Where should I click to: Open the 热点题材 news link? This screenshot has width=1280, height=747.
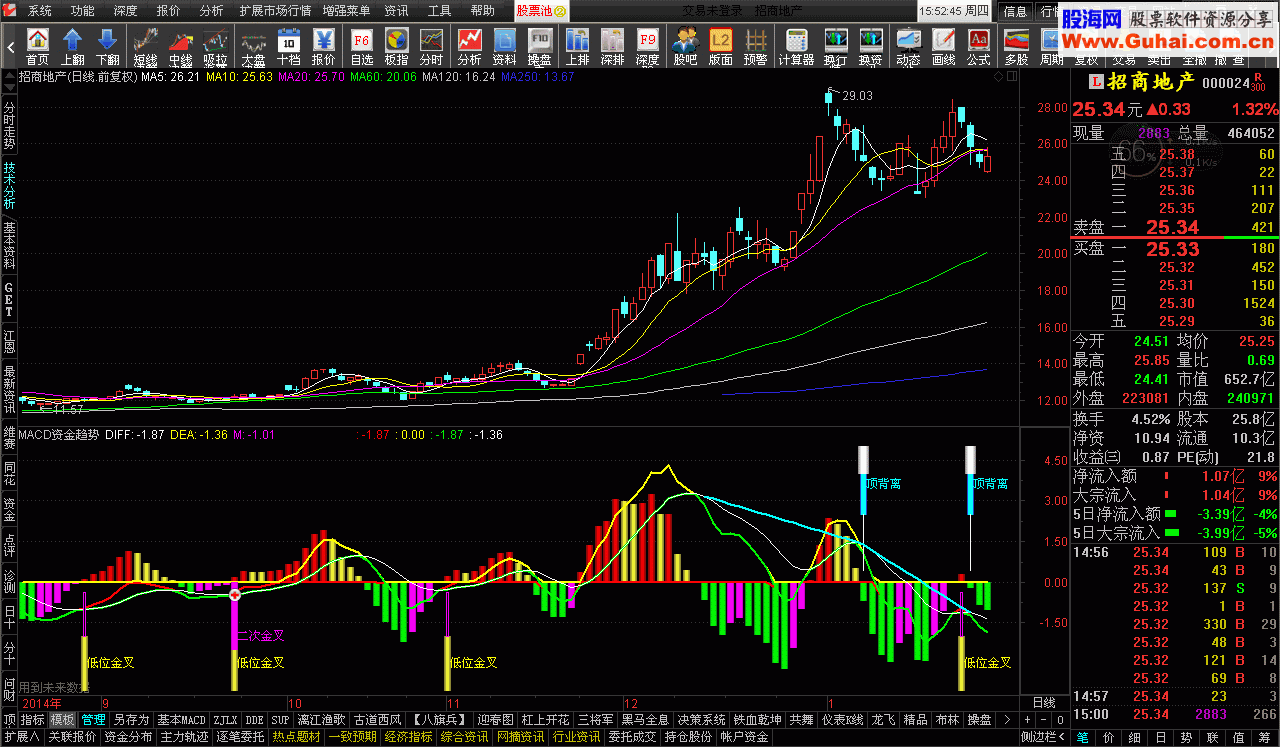point(296,737)
